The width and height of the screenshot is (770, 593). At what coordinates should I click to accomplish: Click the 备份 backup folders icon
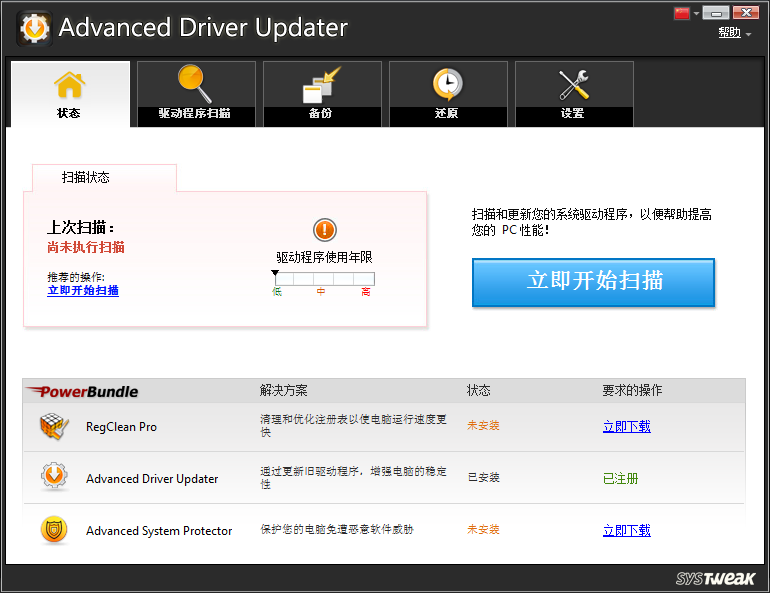tap(322, 84)
